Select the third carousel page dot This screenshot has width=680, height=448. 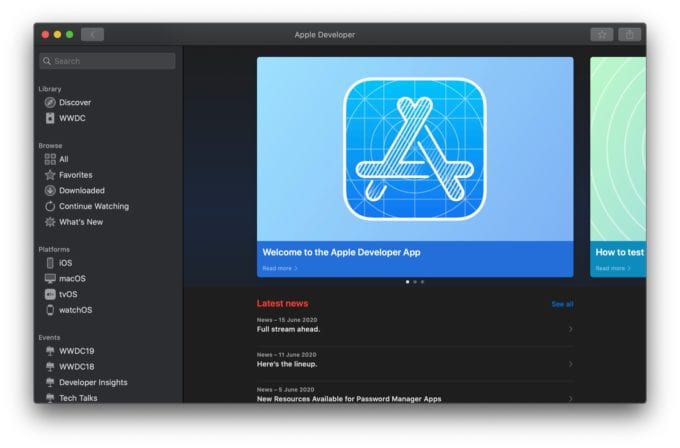pyautogui.click(x=422, y=282)
